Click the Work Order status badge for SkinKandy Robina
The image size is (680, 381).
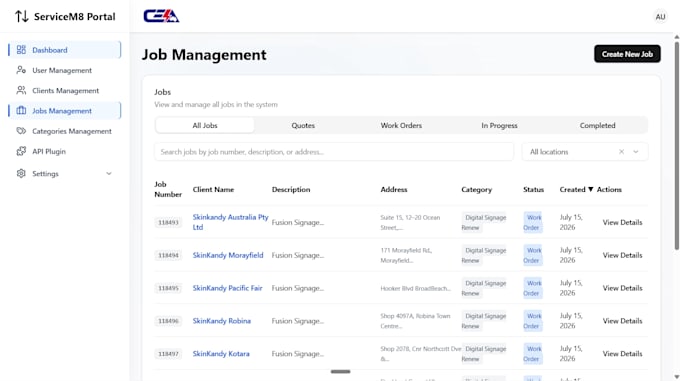click(532, 321)
